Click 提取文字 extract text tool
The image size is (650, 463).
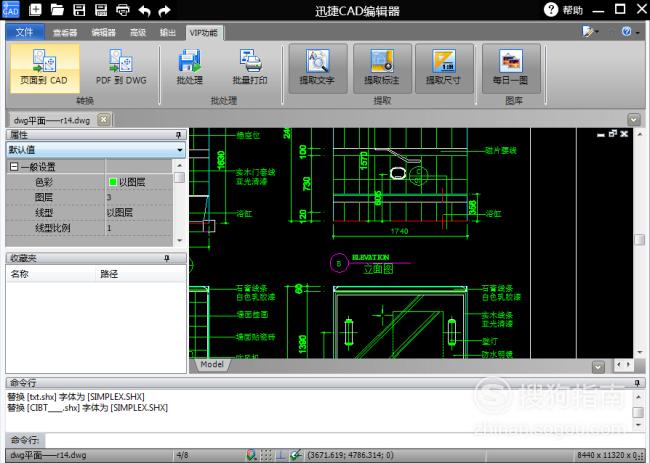coord(318,68)
